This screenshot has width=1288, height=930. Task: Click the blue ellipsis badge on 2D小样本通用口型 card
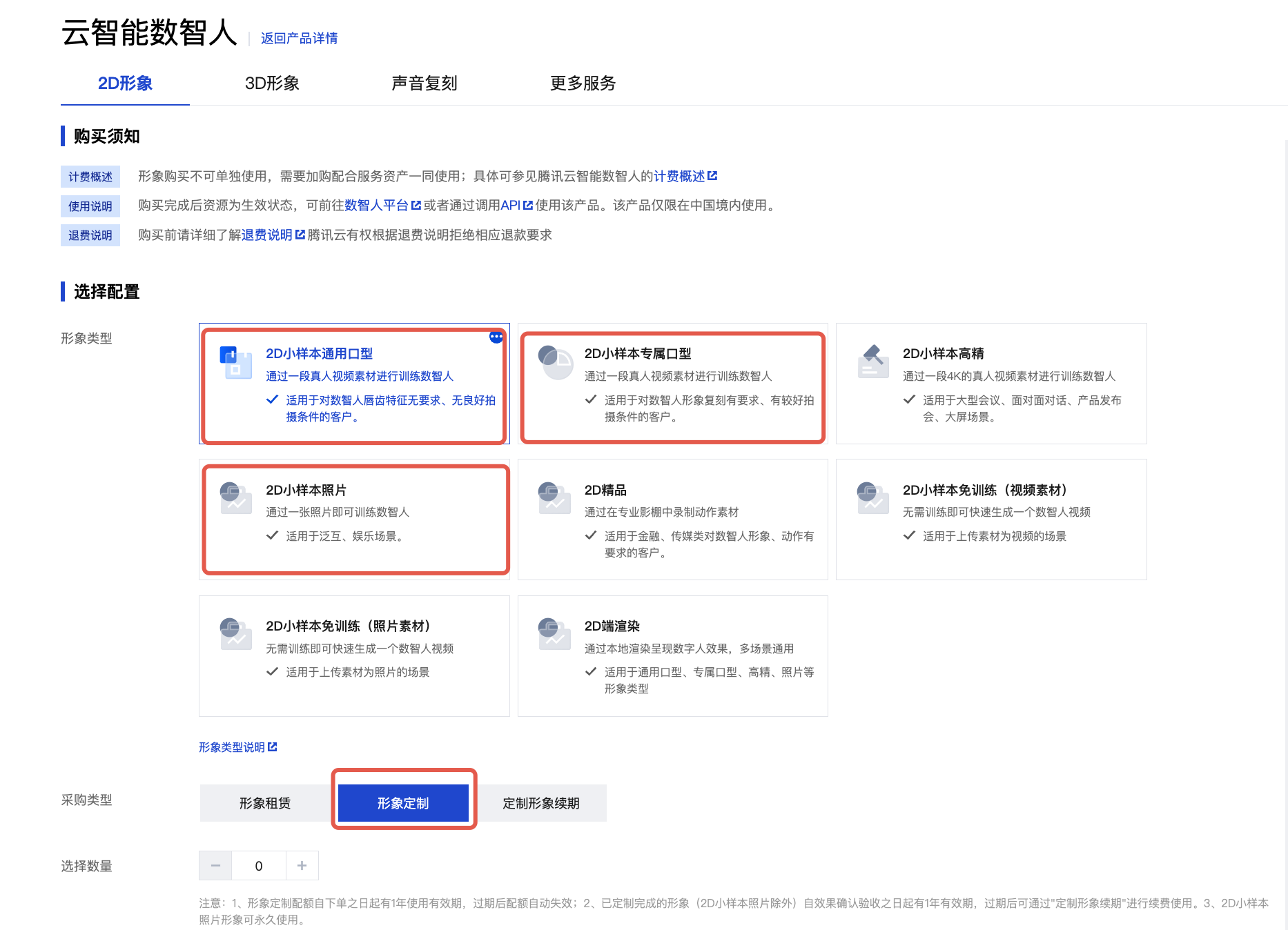point(496,337)
